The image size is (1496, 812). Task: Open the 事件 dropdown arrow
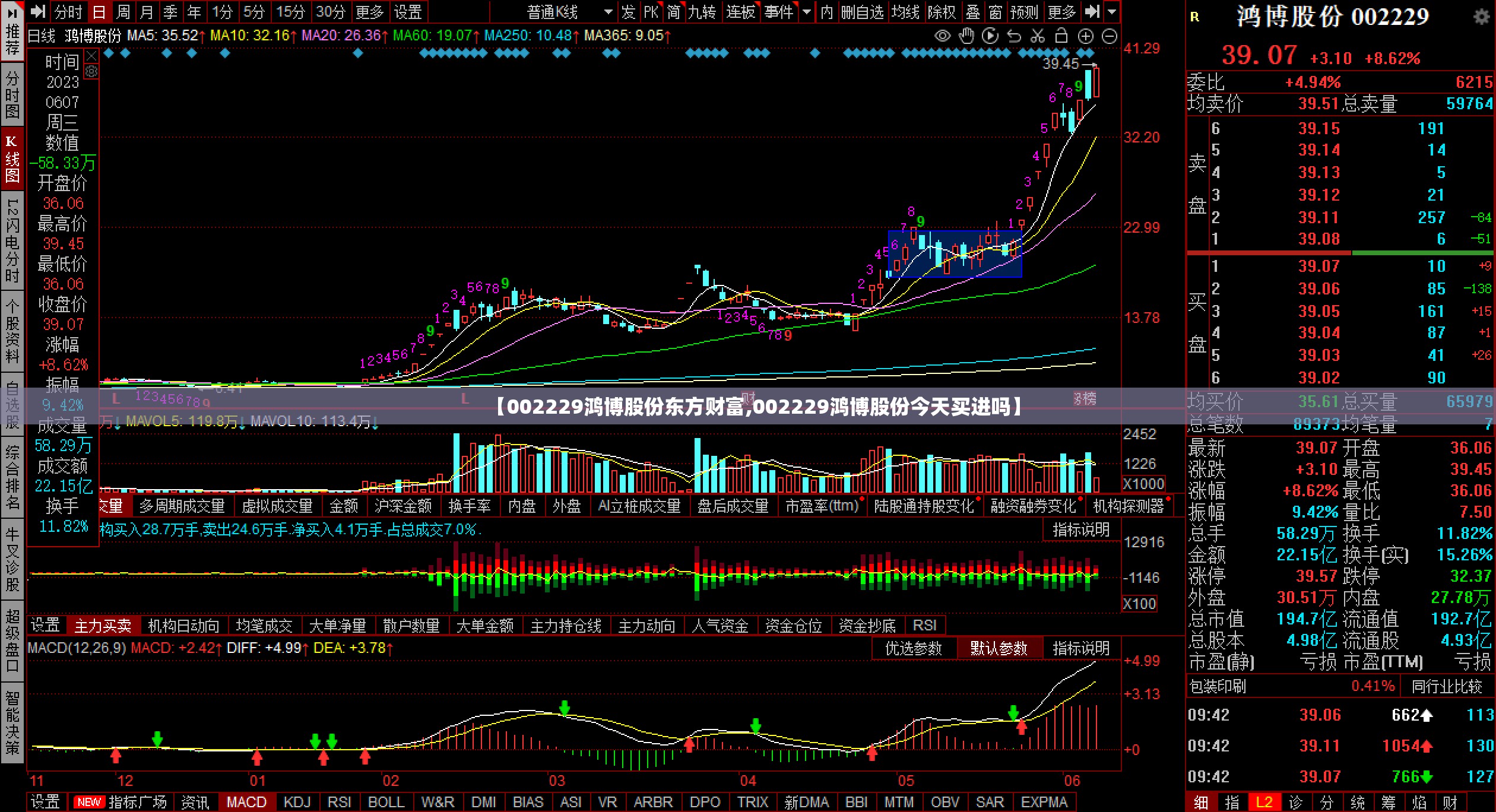(x=806, y=12)
